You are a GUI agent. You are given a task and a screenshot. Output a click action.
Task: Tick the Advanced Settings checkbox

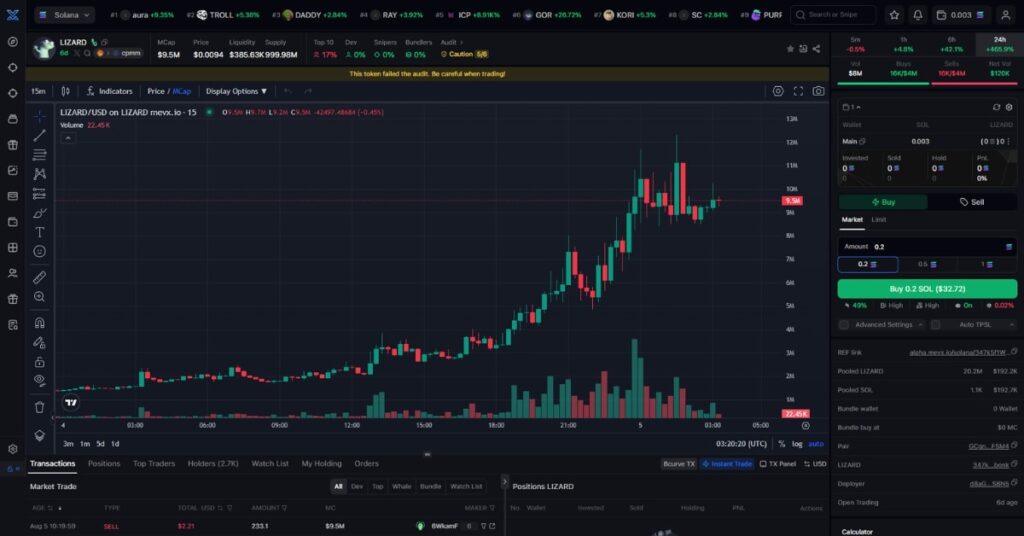point(844,324)
